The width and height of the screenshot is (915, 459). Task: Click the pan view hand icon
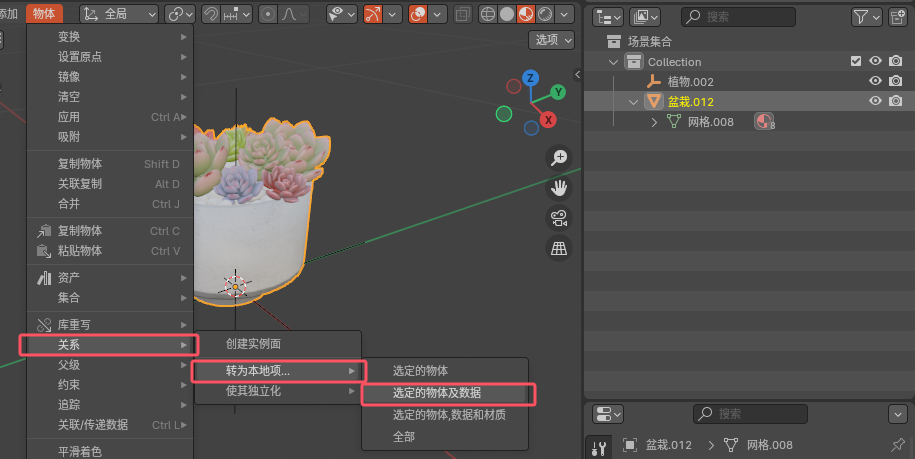click(560, 187)
